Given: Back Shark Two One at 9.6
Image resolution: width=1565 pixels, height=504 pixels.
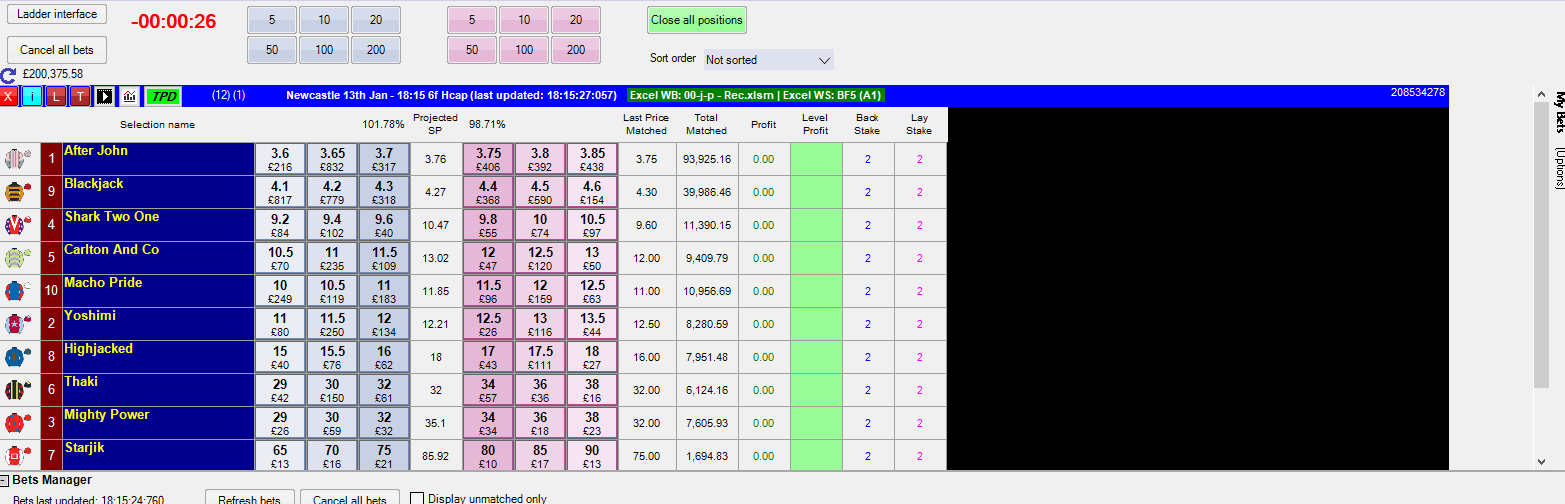Looking at the screenshot, I should pos(384,225).
